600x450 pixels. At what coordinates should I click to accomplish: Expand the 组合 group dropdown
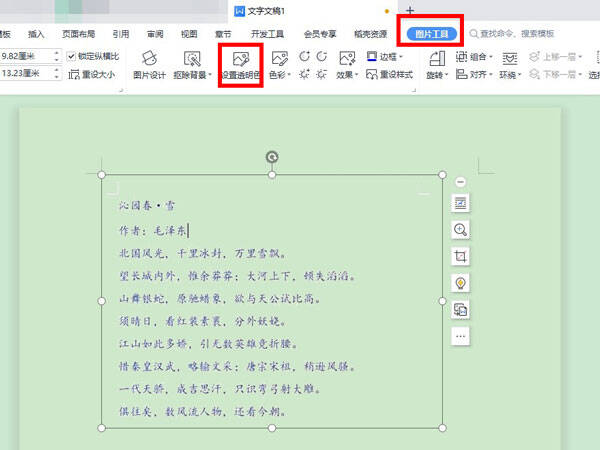tap(491, 57)
